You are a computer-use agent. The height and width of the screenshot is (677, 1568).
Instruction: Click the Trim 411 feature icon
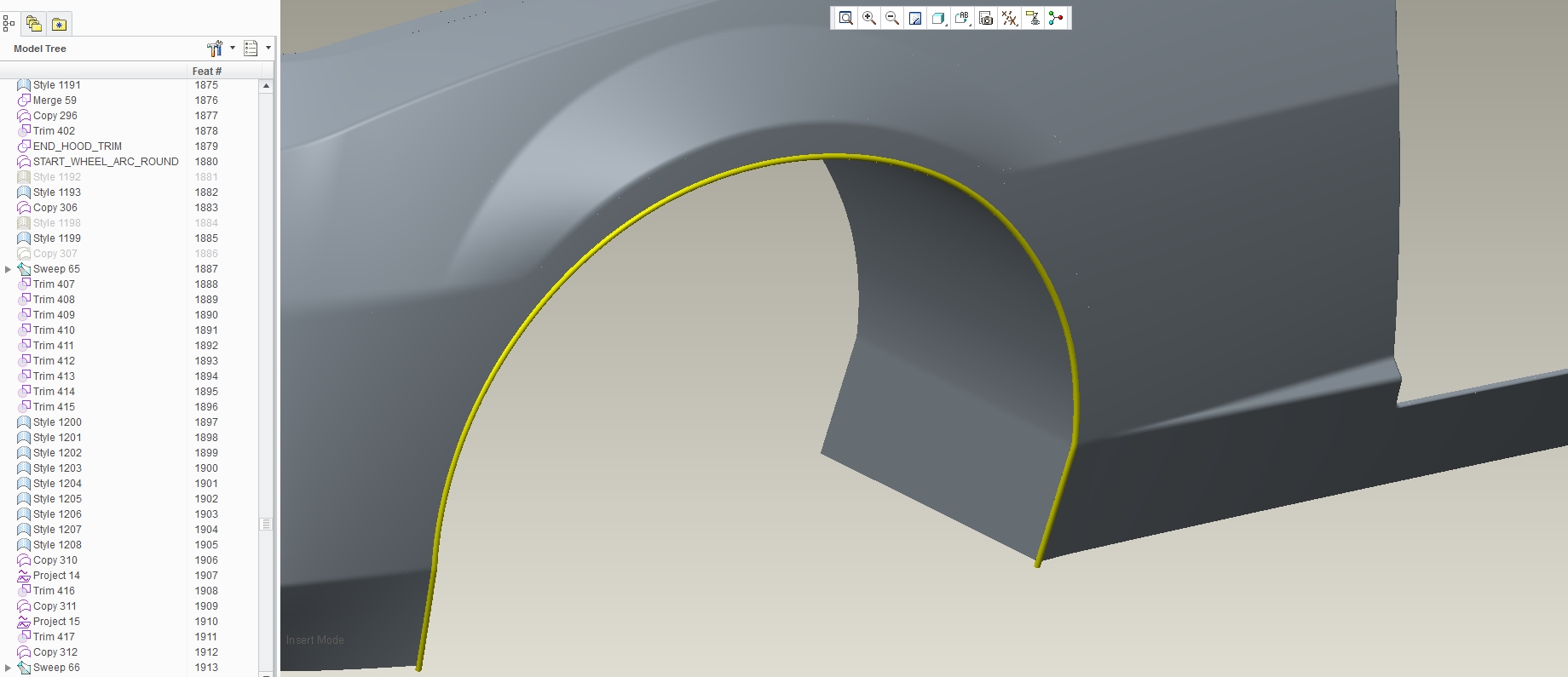(x=24, y=346)
